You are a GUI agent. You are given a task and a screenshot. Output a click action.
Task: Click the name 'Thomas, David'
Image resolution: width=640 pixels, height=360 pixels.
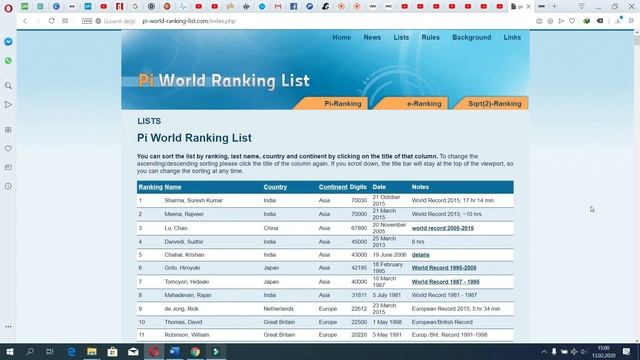click(183, 322)
